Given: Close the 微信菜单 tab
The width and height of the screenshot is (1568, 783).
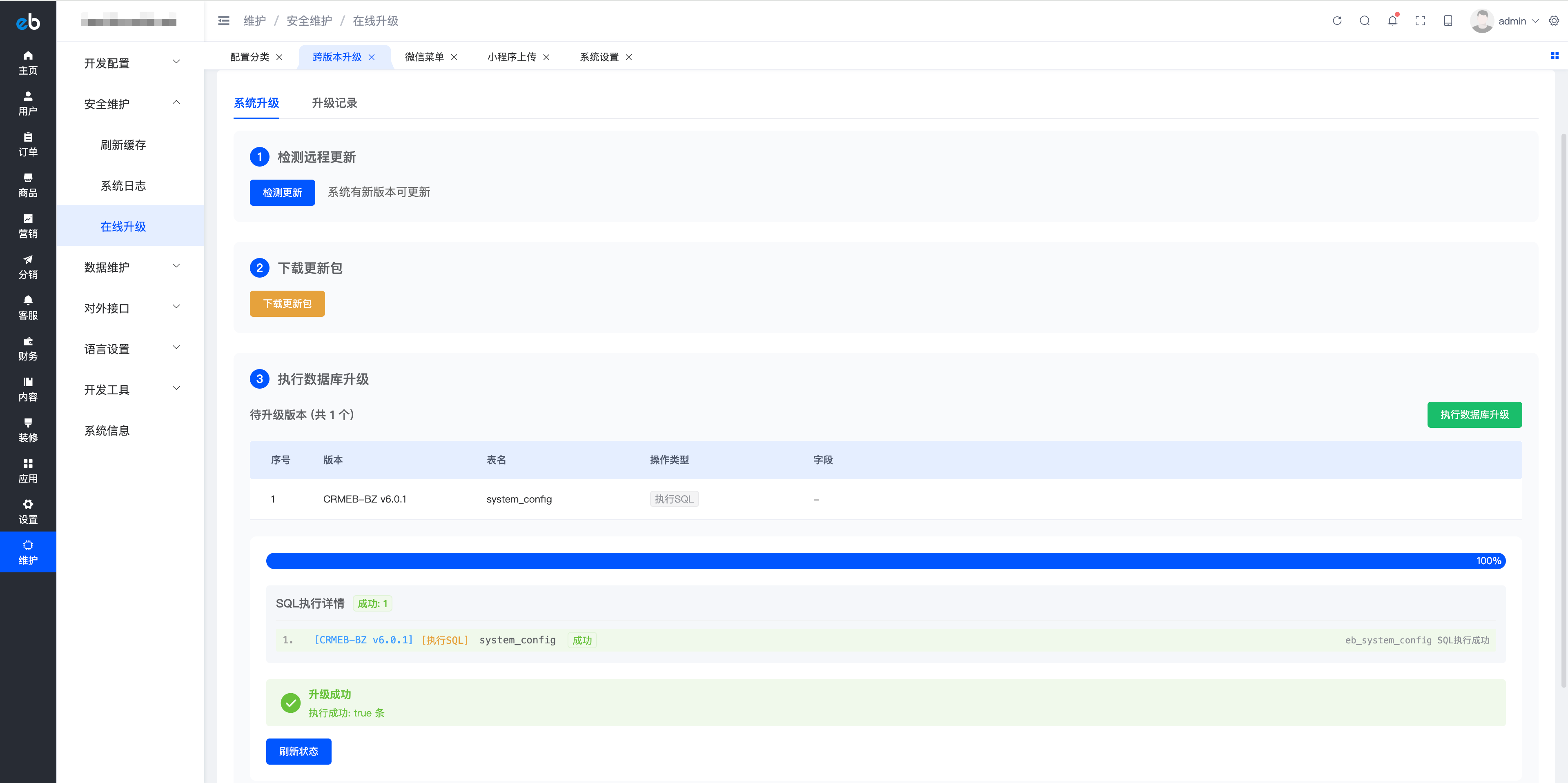Looking at the screenshot, I should click(454, 57).
